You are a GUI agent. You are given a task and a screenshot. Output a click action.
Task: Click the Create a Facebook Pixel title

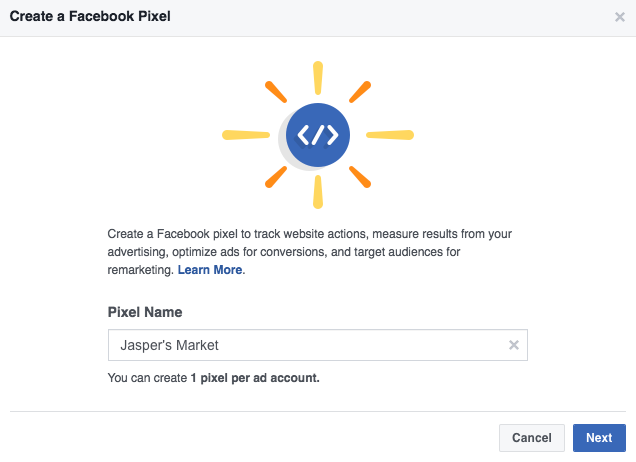tap(90, 16)
